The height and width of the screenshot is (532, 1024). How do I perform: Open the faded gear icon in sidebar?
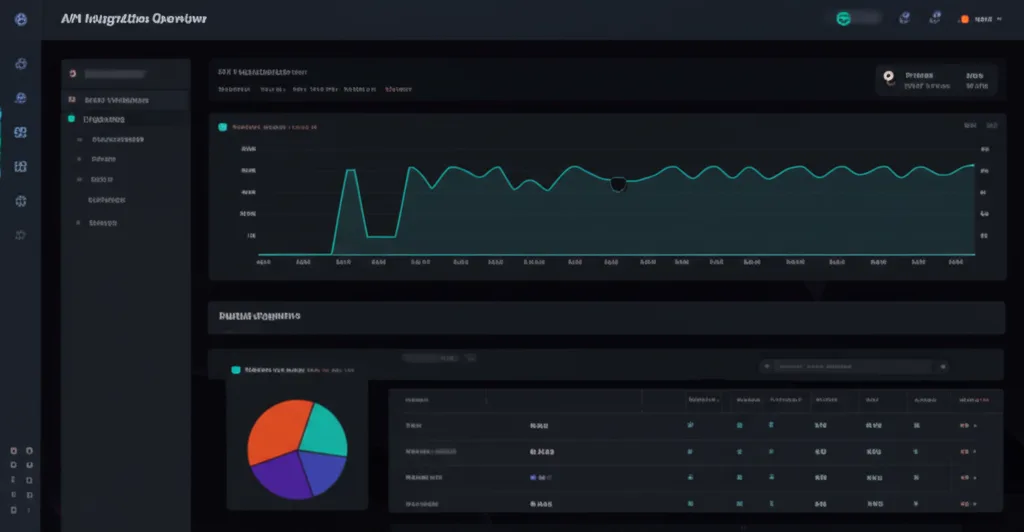[21, 235]
